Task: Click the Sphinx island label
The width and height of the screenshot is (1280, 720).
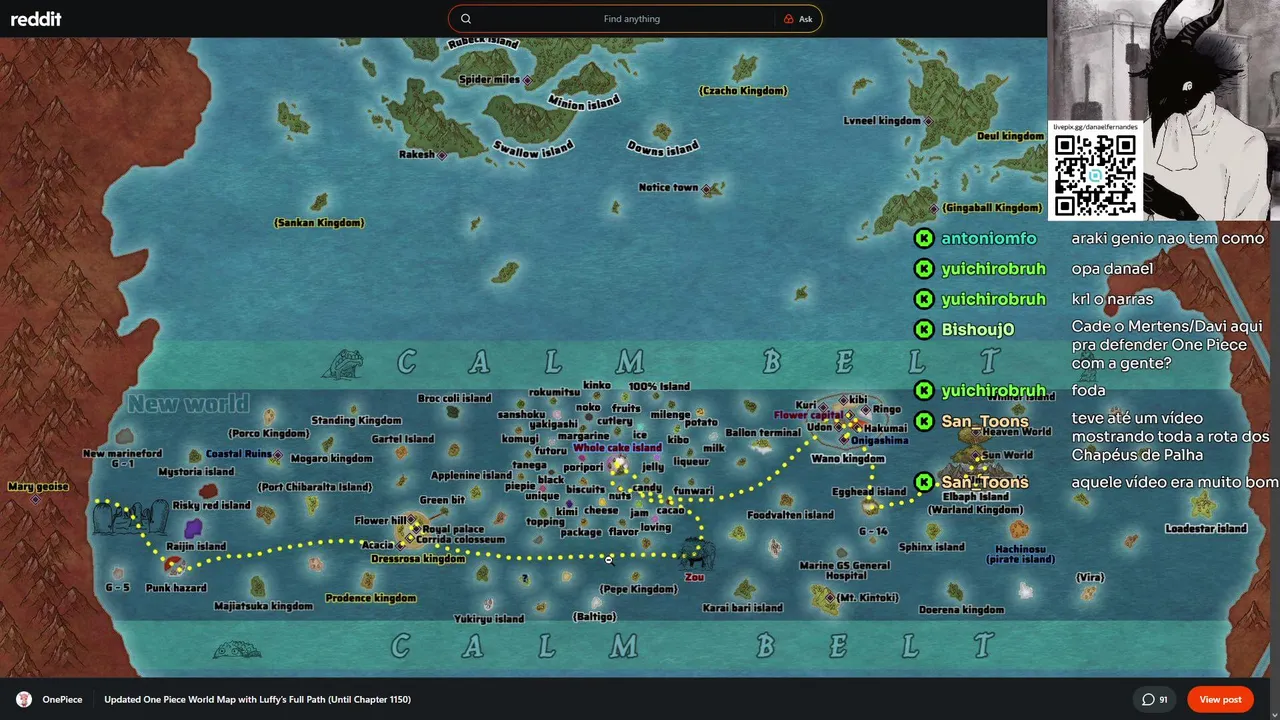Action: 931,547
